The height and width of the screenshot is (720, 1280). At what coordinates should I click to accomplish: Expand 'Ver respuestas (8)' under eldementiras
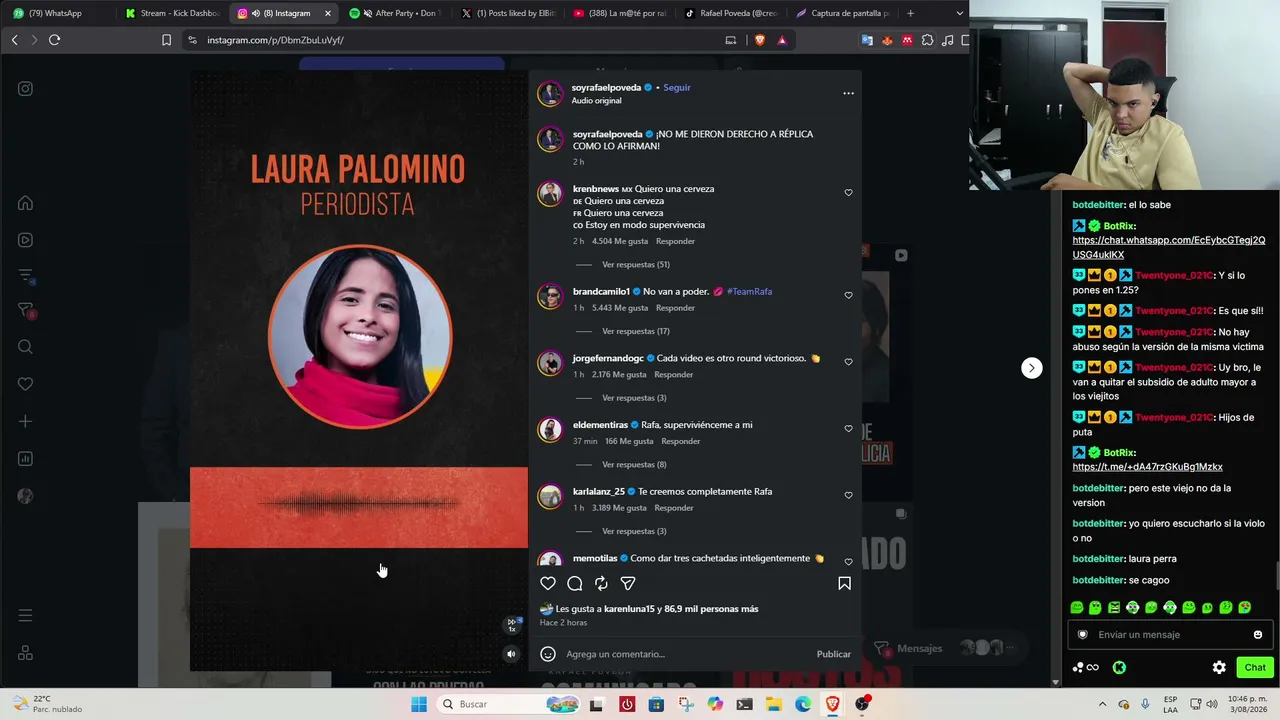tap(634, 465)
